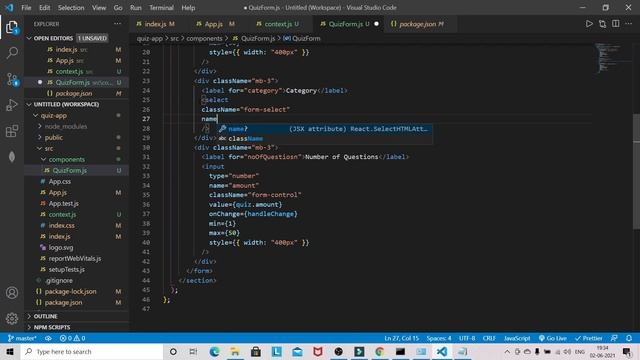The height and width of the screenshot is (360, 640).
Task: Click the Synchronize Changes cloud icon
Action: click(48, 338)
